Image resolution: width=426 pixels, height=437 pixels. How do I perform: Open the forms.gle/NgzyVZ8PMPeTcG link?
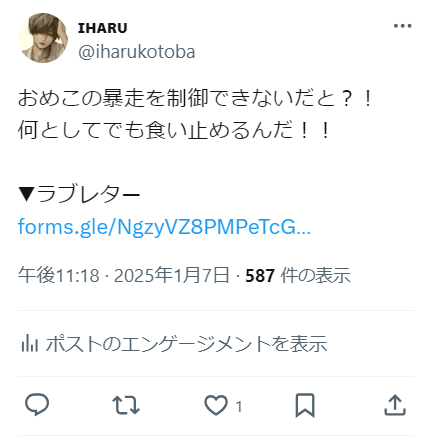[164, 227]
